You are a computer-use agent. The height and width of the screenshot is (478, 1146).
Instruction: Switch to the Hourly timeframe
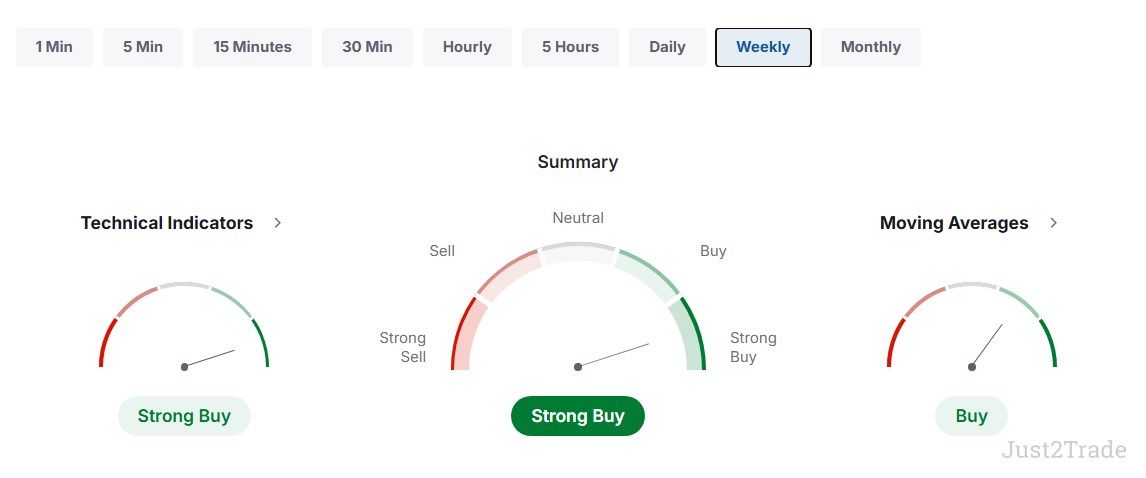click(467, 47)
